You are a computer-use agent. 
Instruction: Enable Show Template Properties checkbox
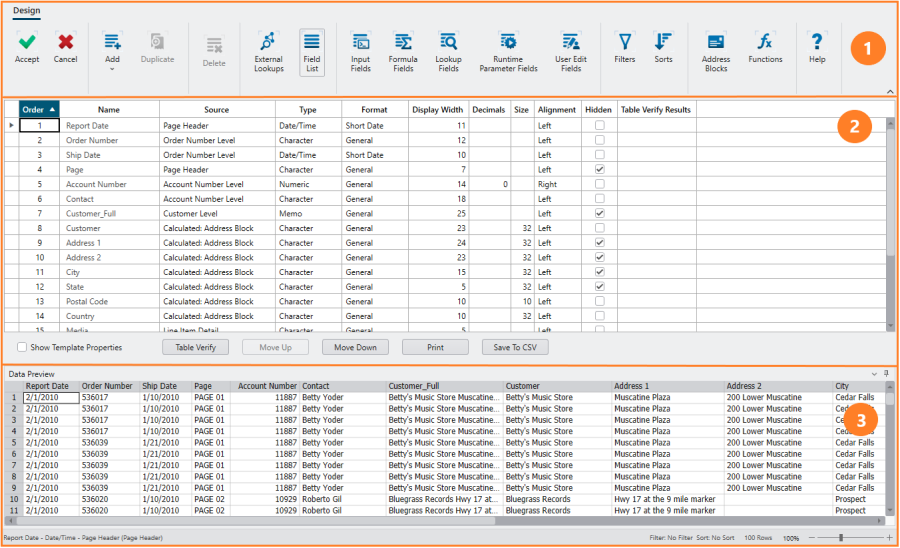(22, 348)
